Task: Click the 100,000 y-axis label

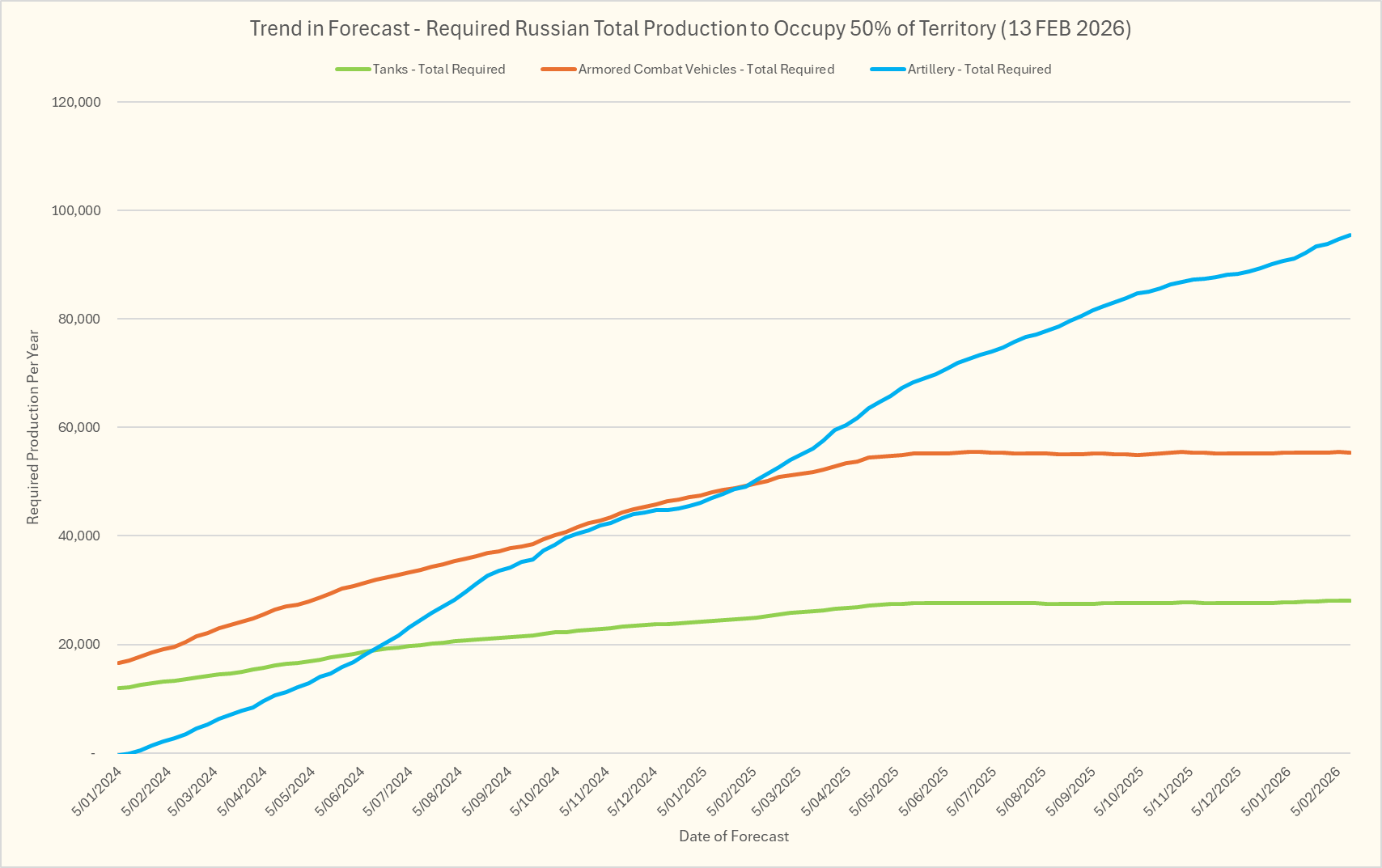Action: click(x=75, y=210)
